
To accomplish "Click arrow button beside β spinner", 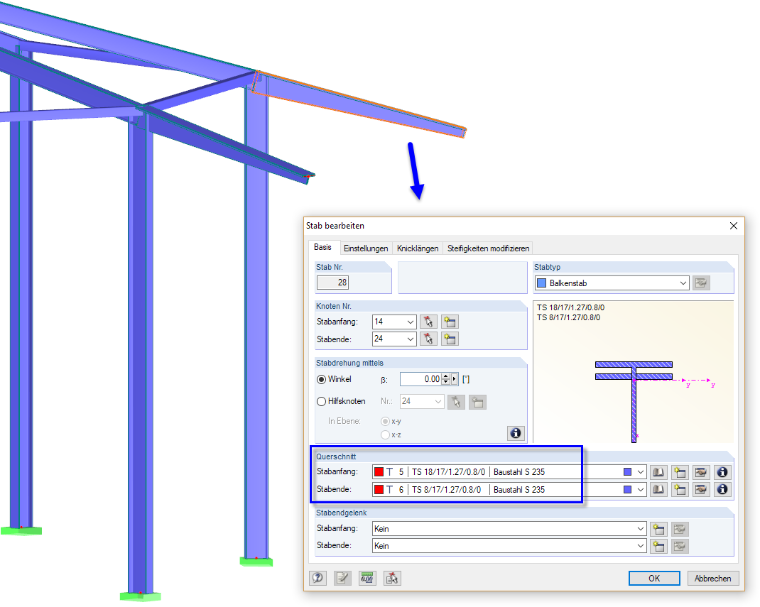I will pos(455,379).
